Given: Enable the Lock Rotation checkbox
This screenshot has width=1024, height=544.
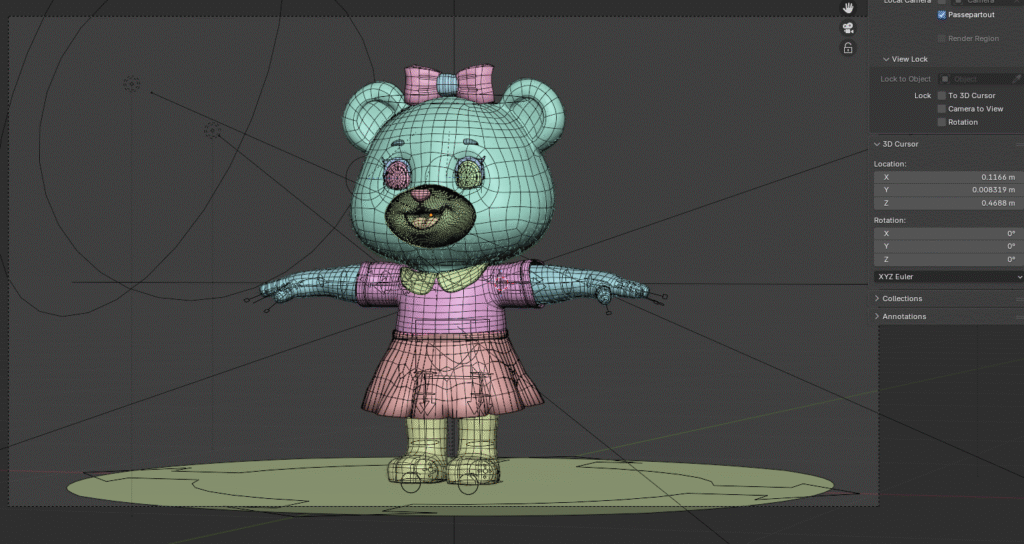Looking at the screenshot, I should point(942,122).
